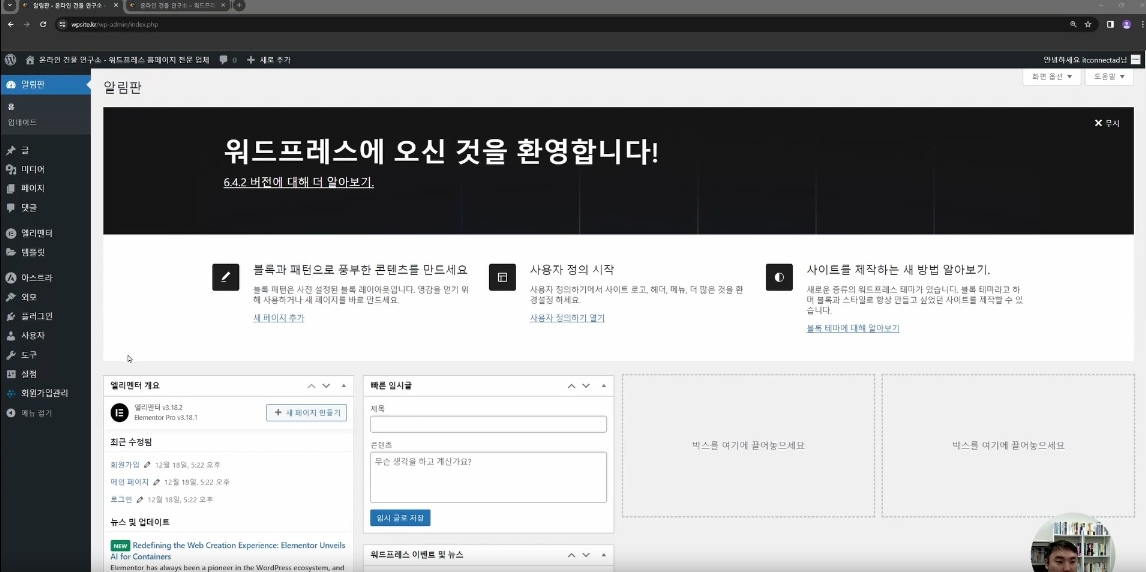Viewport: 1146px width, 572px height.
Task: Toggle the 빠른 임시글 panel with triangle arrow
Action: (604, 386)
